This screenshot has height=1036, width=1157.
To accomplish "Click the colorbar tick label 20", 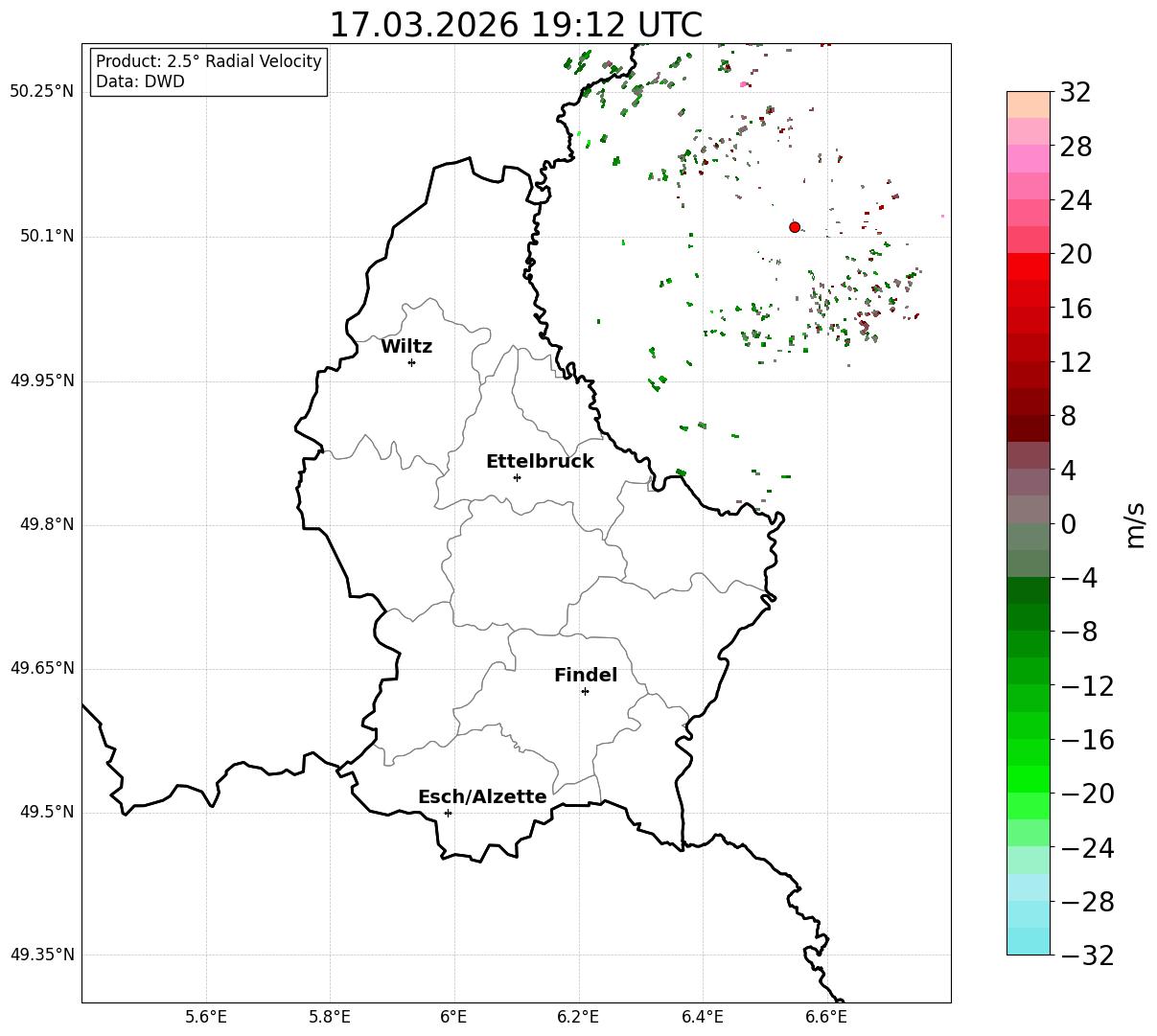I will coord(1076,255).
